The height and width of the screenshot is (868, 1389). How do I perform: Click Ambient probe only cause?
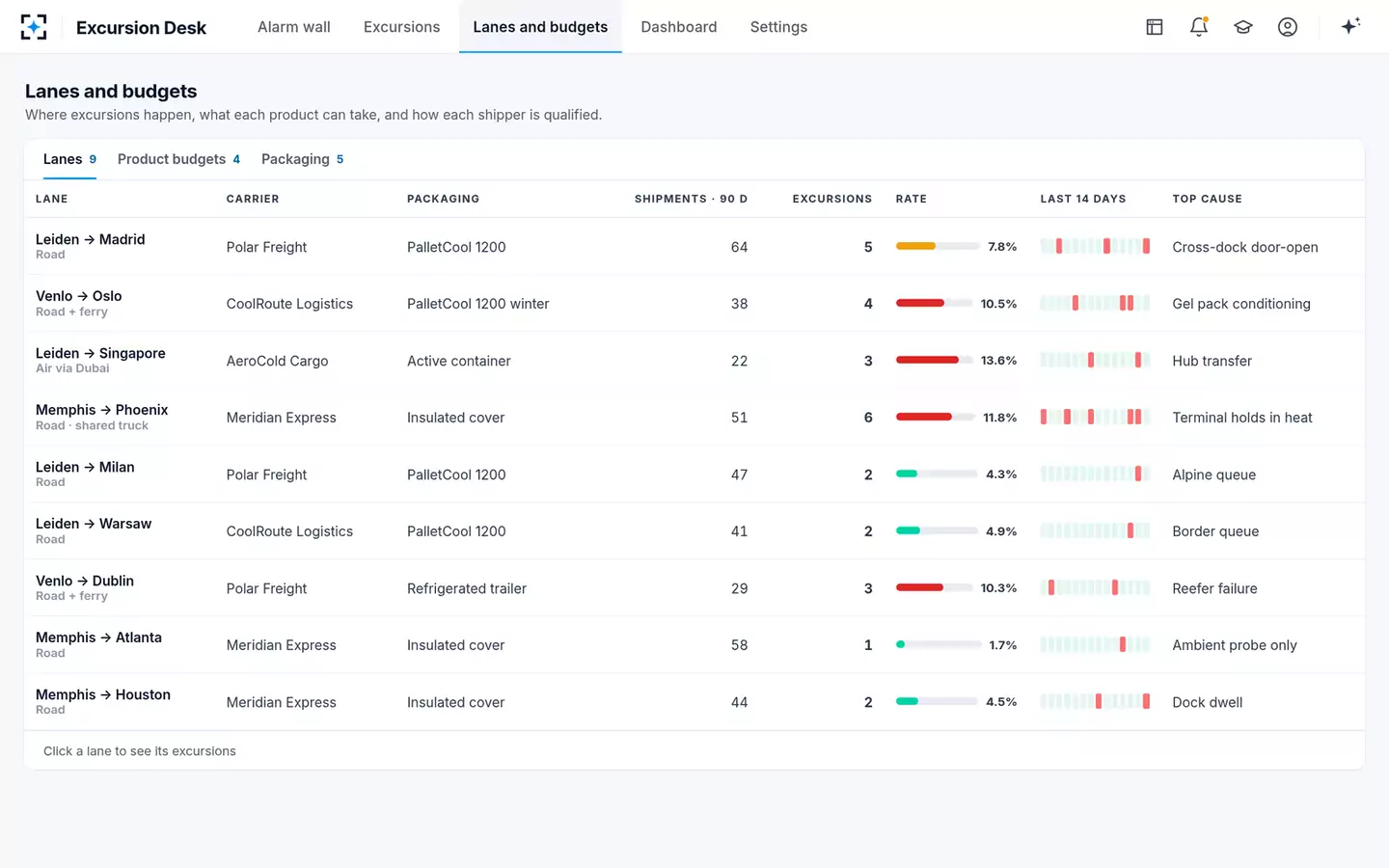pyautogui.click(x=1234, y=645)
